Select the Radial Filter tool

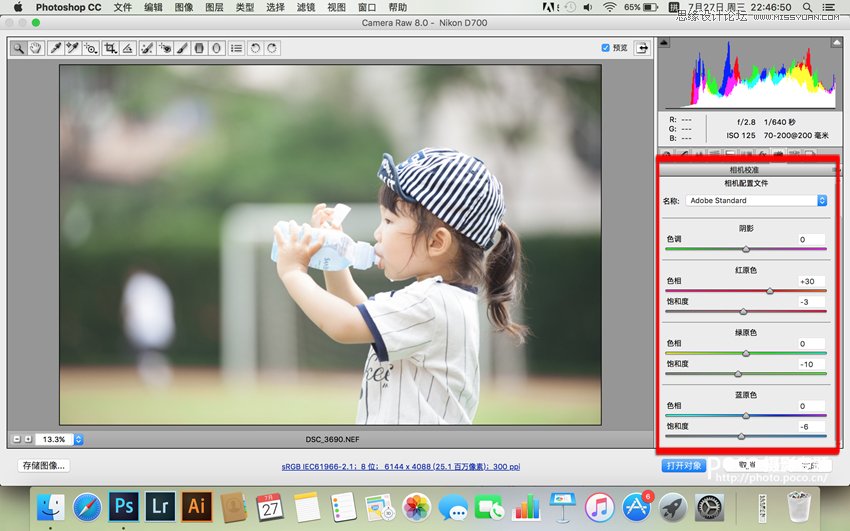(x=216, y=48)
